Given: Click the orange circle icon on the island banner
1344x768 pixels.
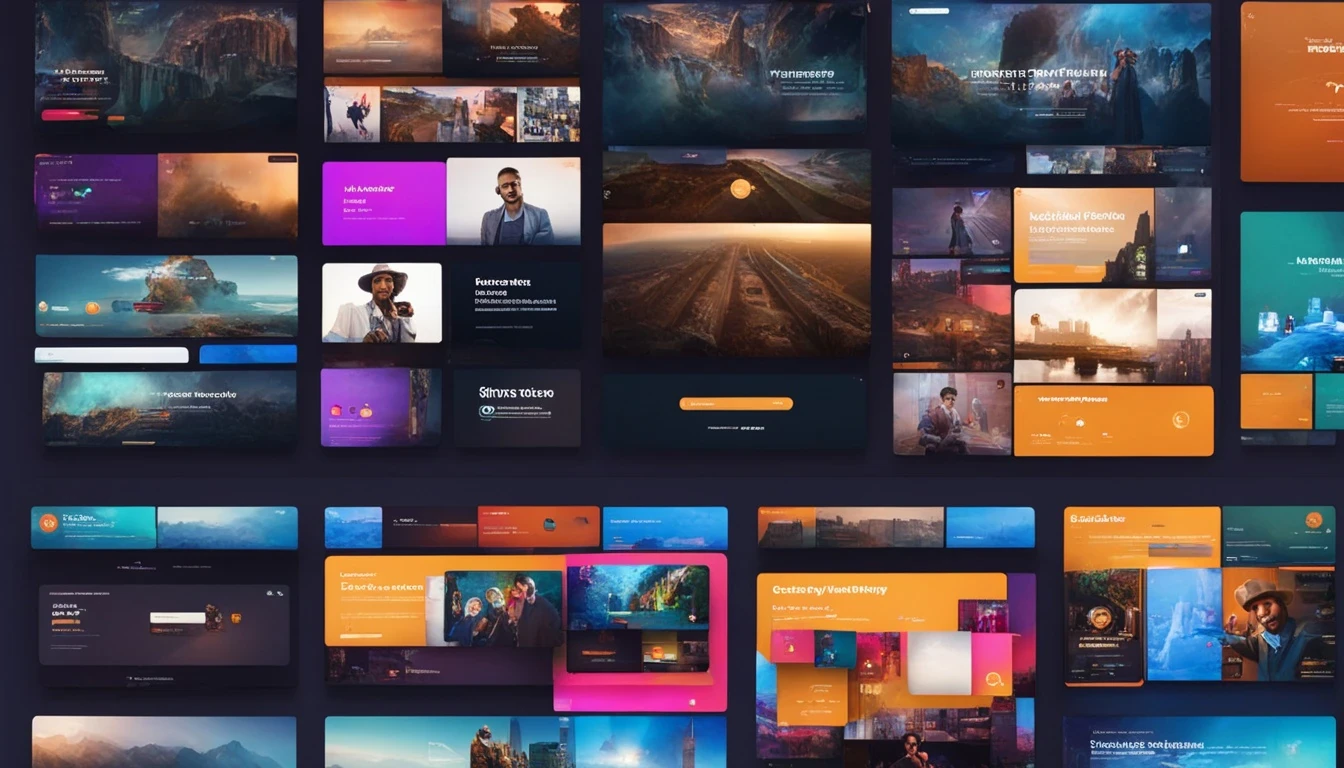Looking at the screenshot, I should 92,308.
